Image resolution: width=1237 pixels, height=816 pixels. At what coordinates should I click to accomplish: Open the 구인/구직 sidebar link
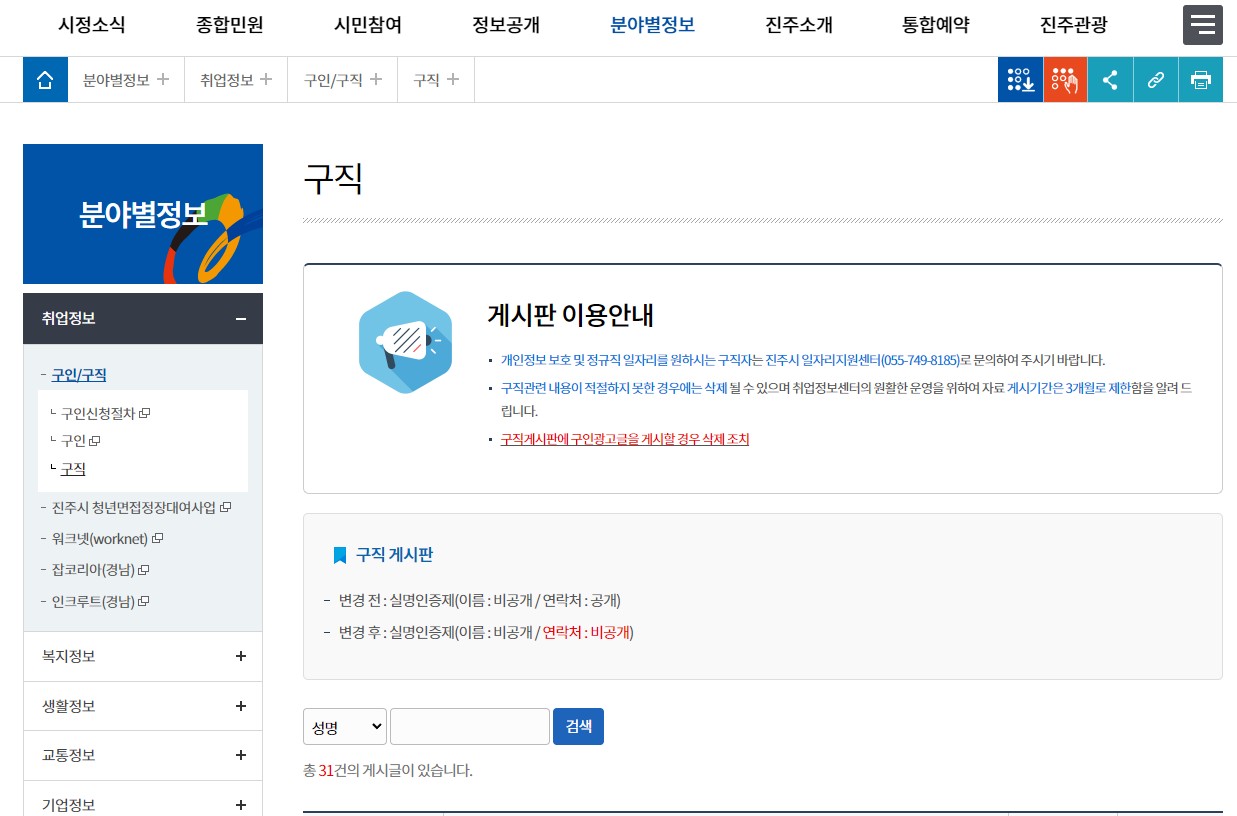(79, 375)
